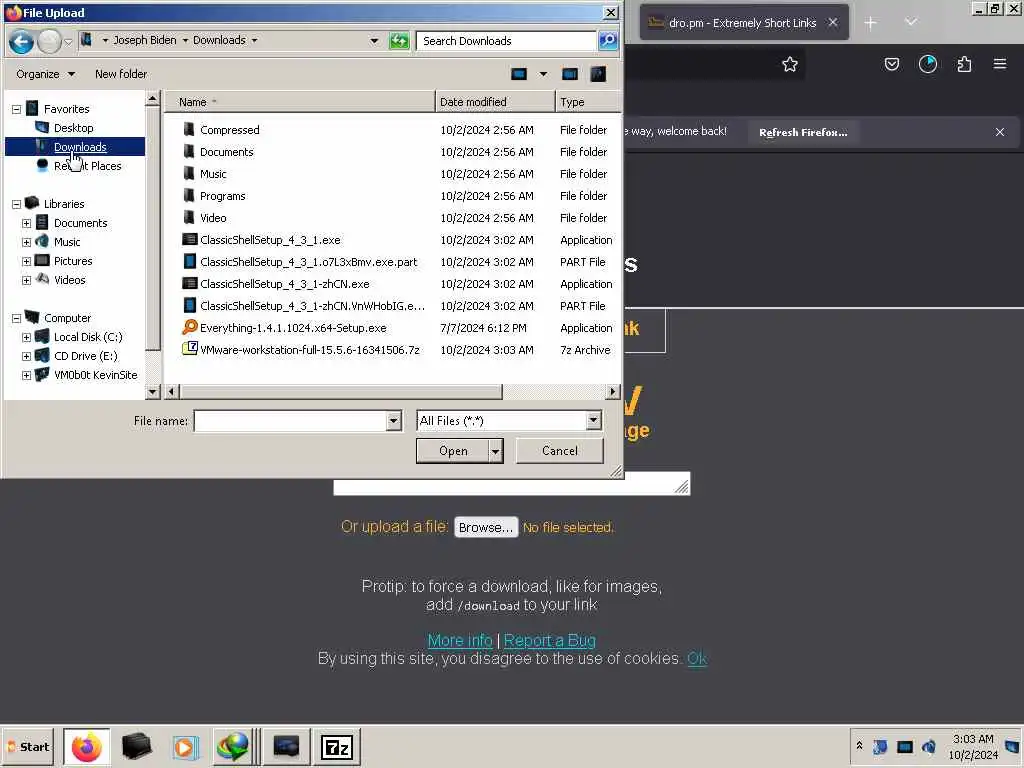This screenshot has width=1024, height=768.
Task: Click New folder in dialog toolbar
Action: [x=121, y=74]
